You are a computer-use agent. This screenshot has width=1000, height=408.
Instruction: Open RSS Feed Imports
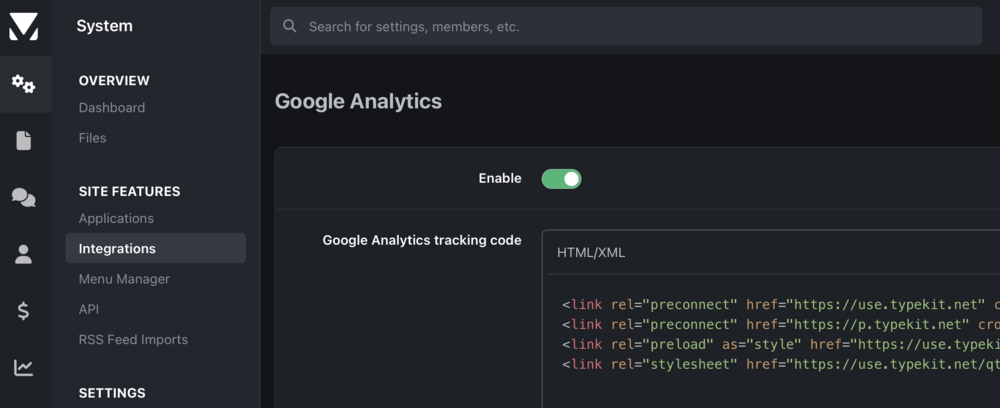[x=133, y=340]
